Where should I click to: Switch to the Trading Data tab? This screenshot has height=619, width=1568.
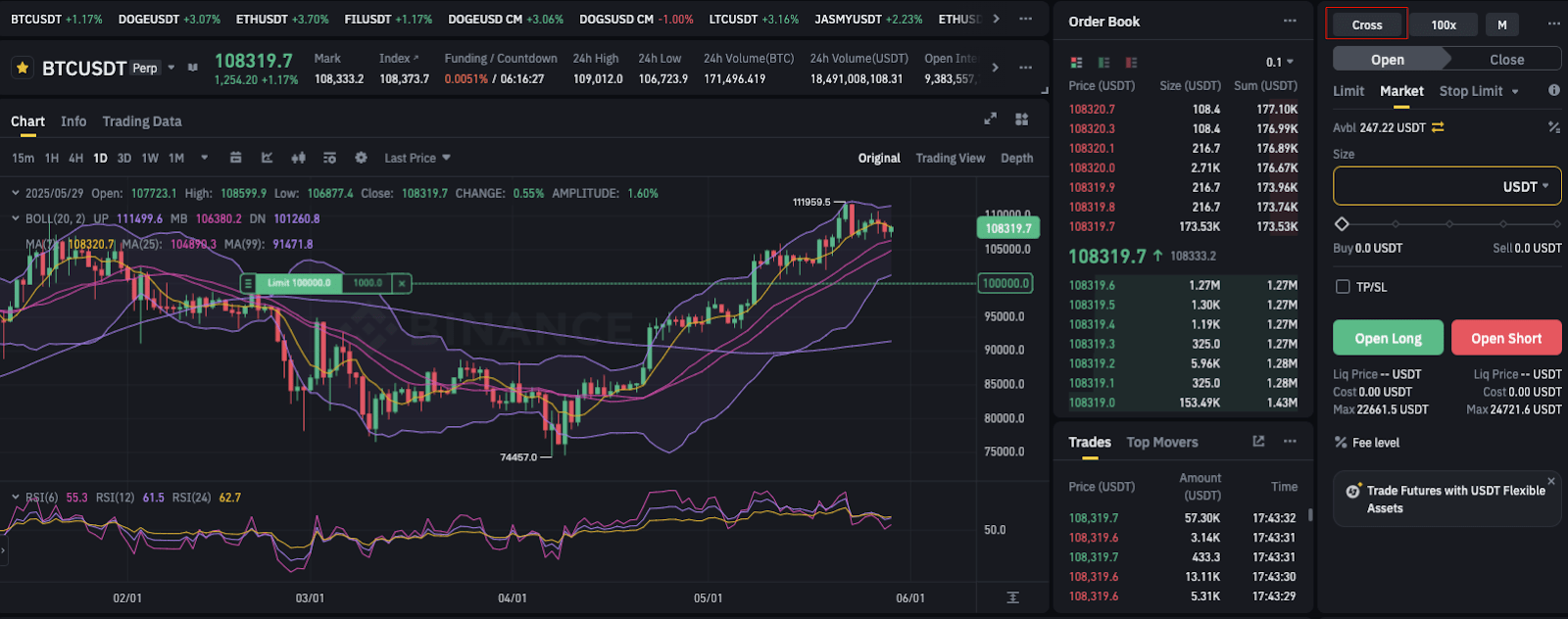(x=142, y=121)
